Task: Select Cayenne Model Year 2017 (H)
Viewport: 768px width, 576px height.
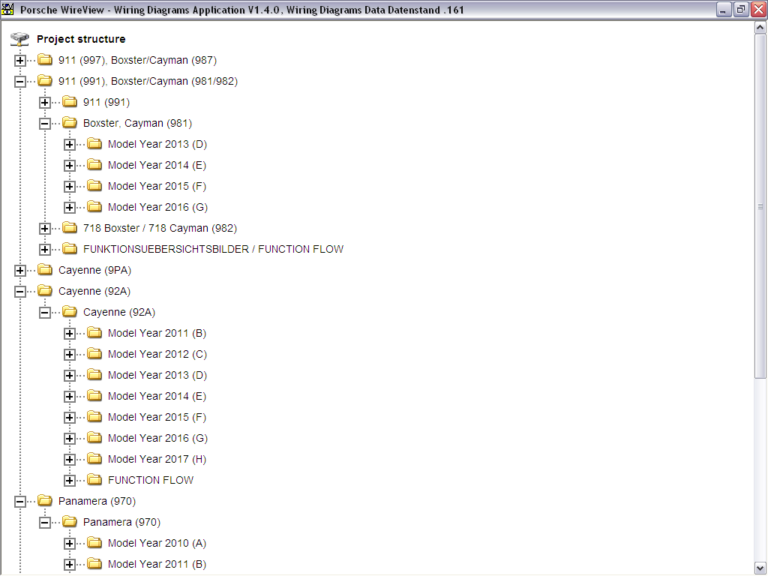Action: pos(157,459)
